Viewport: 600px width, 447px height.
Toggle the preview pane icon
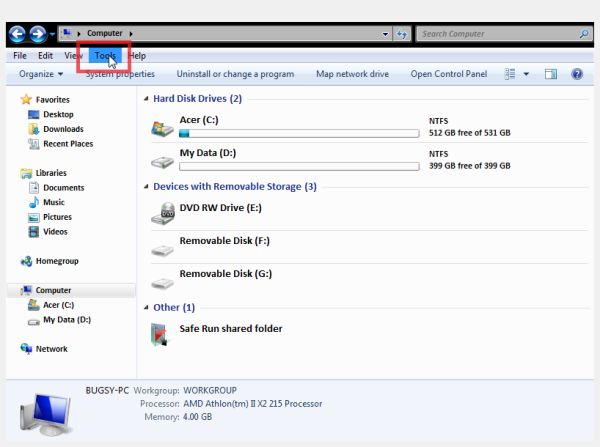(x=551, y=74)
